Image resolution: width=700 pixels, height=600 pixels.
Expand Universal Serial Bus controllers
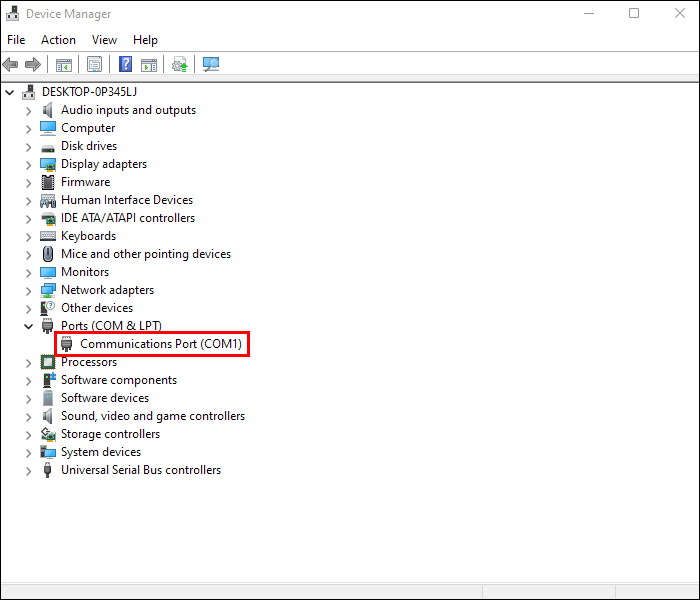click(29, 471)
